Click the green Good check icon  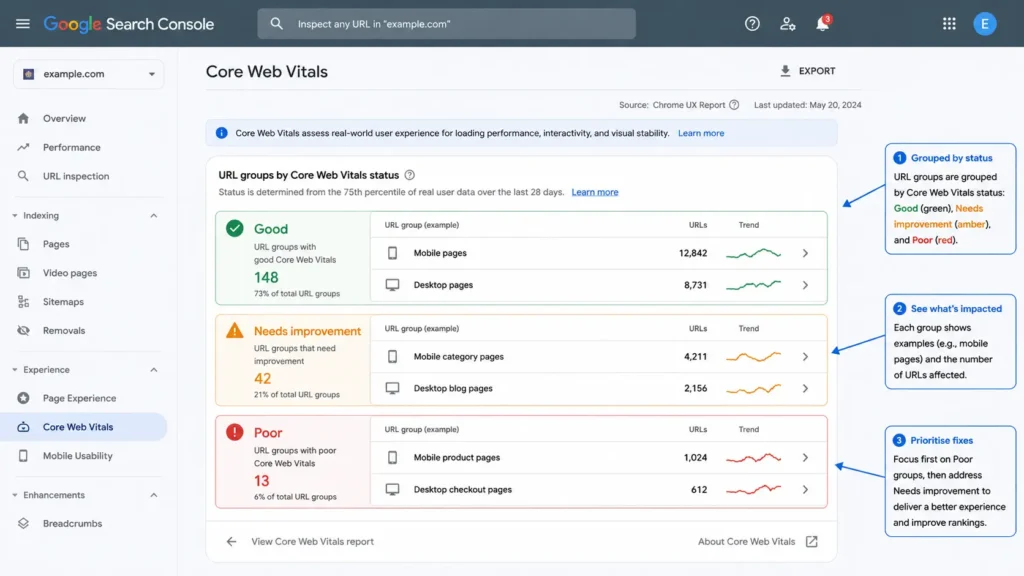(234, 228)
